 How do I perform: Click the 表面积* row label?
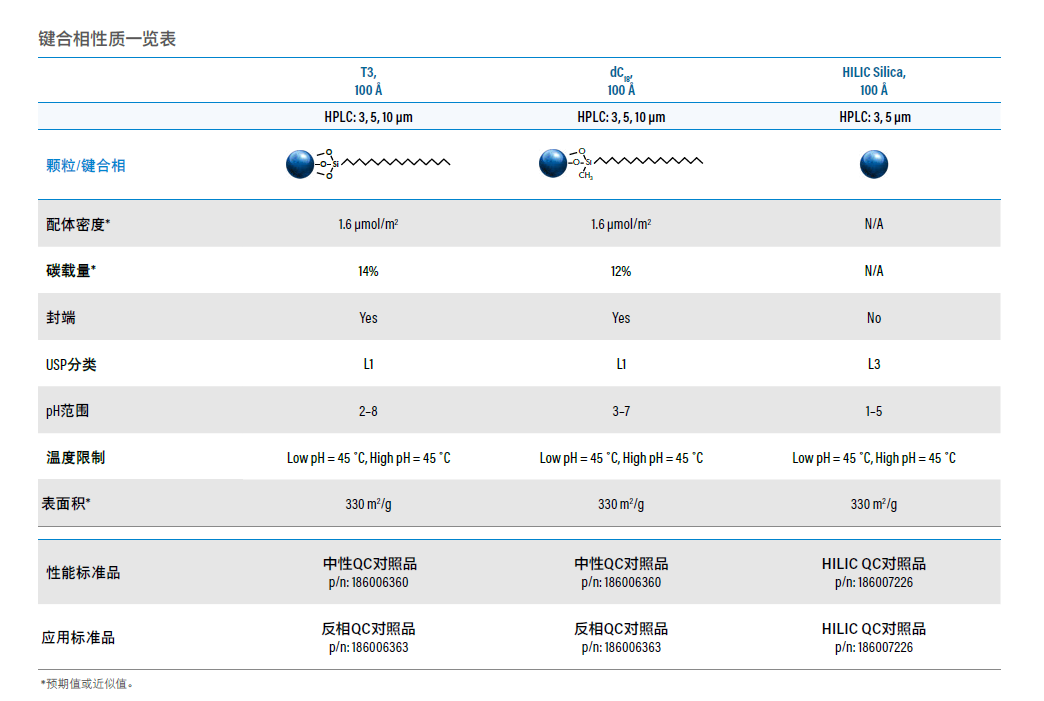tap(66, 503)
